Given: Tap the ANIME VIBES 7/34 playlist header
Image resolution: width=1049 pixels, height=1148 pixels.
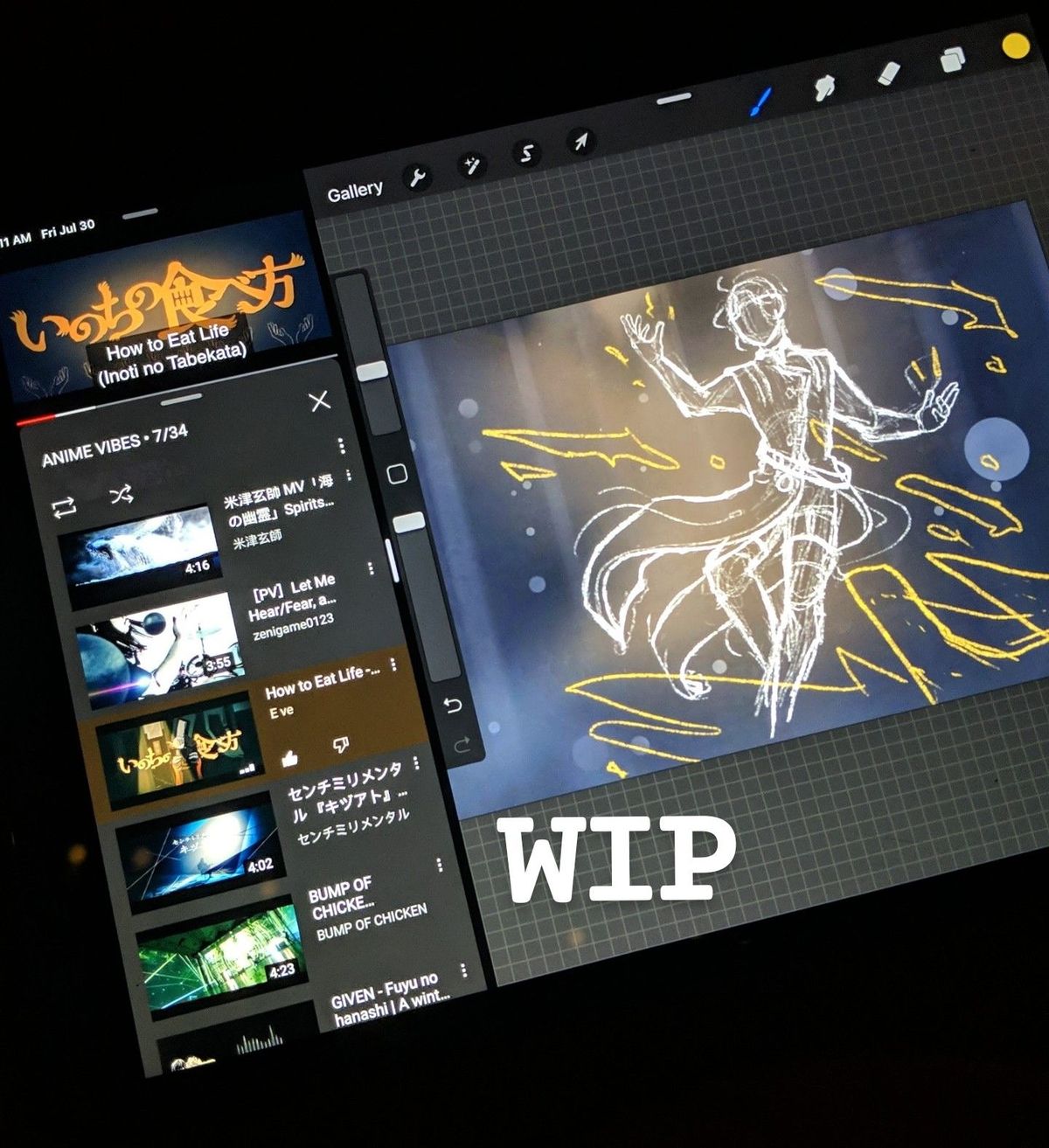Looking at the screenshot, I should click(115, 445).
